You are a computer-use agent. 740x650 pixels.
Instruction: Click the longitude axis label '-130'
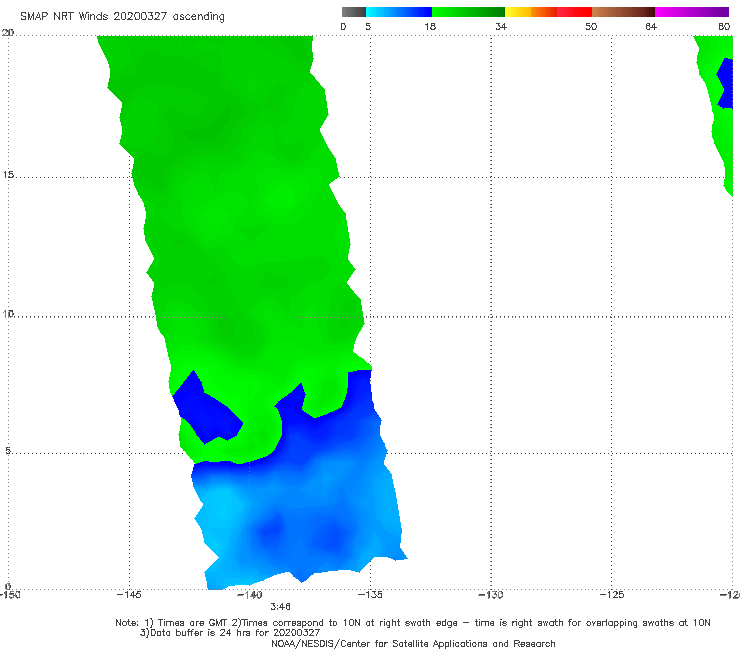[491, 594]
